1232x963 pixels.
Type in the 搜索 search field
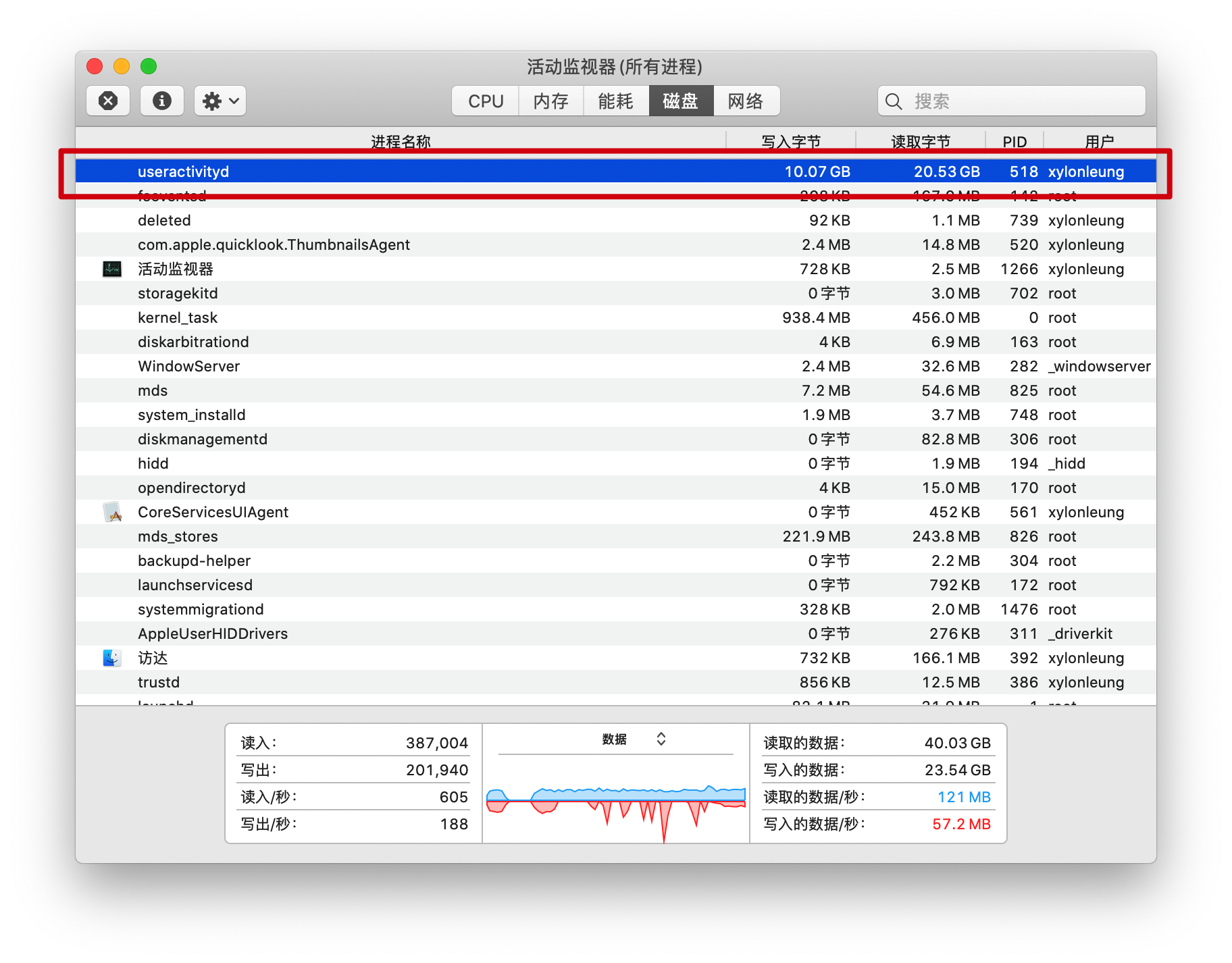[x=1020, y=101]
